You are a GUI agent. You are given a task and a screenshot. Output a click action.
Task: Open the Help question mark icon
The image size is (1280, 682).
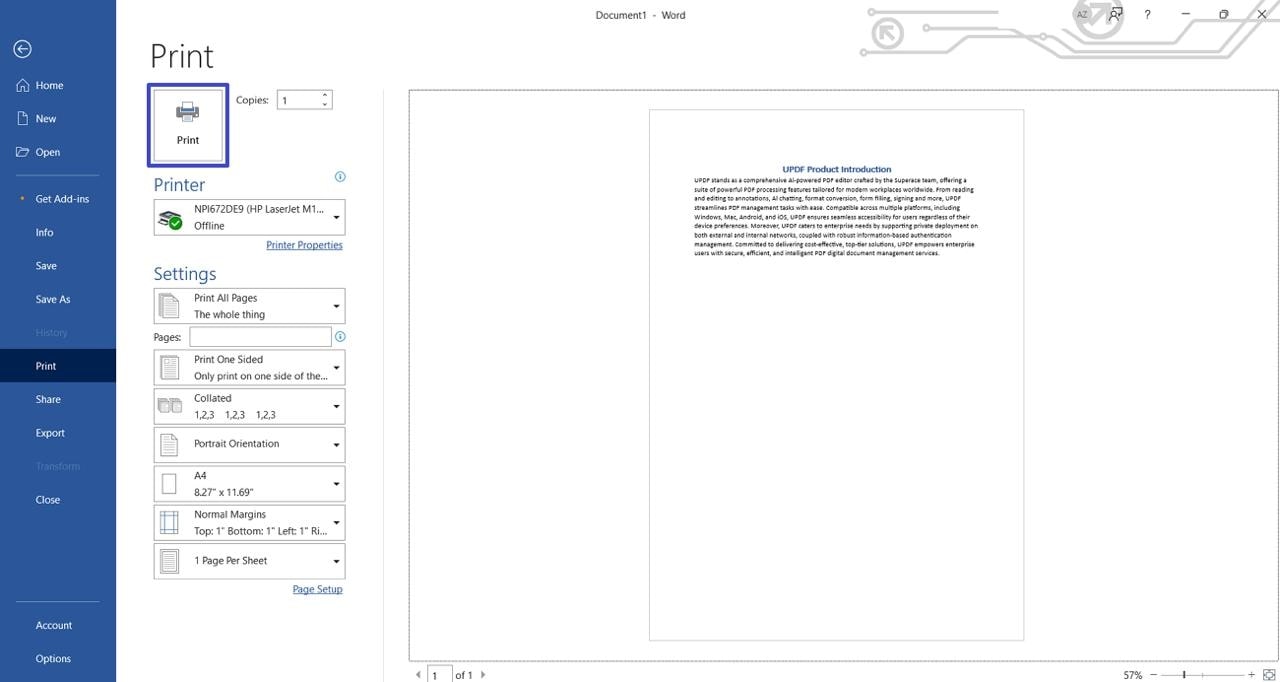click(1147, 15)
